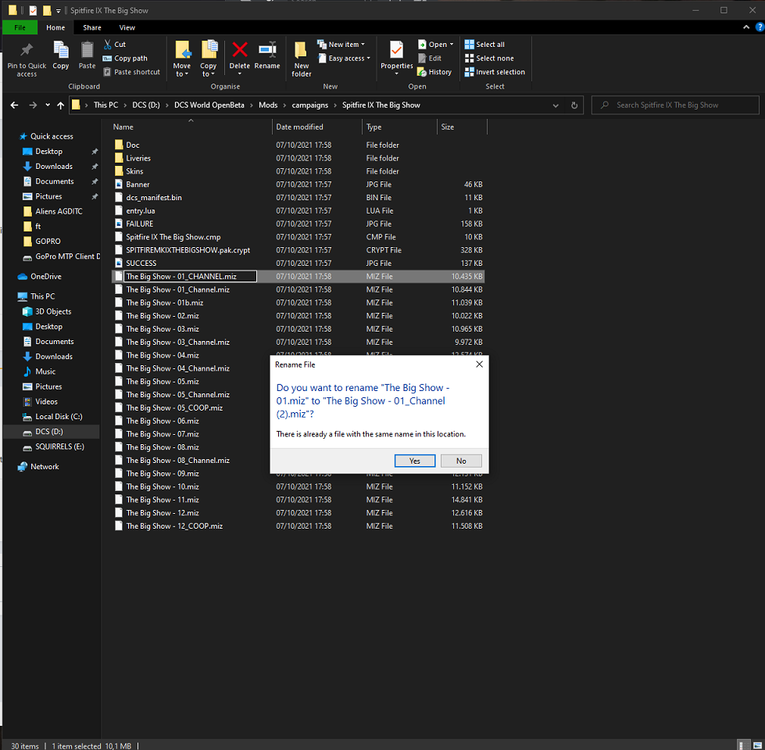Click the rename text box for 01_CHANNEL.miz
This screenshot has height=750, width=765.
(190, 276)
